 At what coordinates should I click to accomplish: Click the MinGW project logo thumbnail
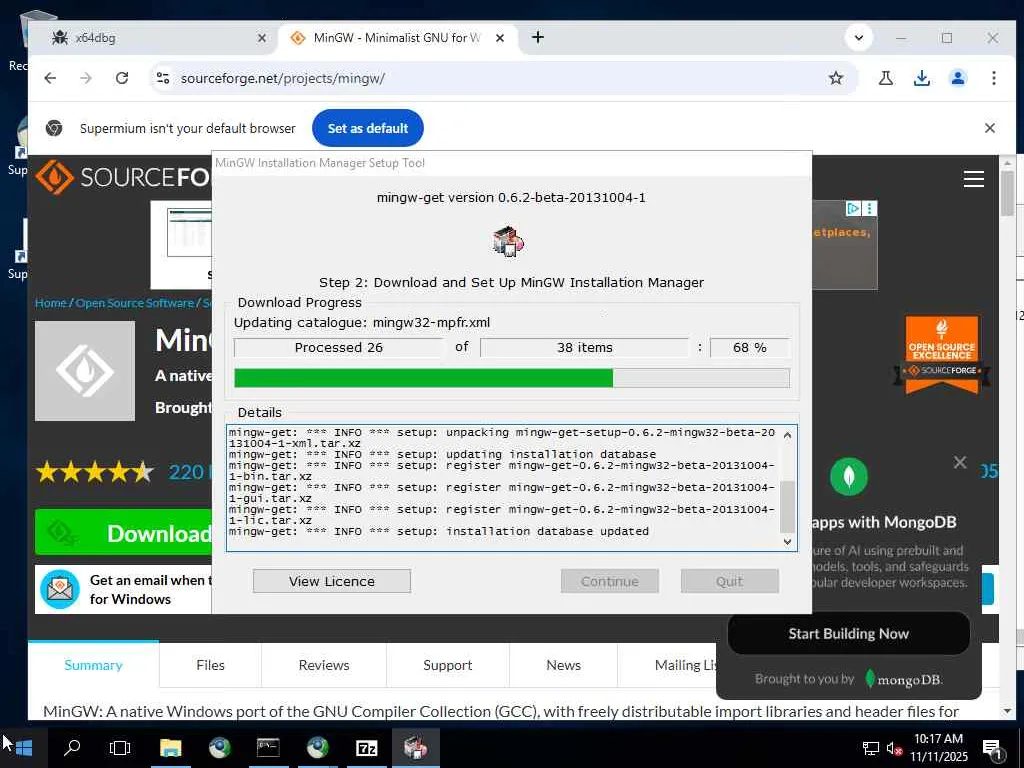(x=85, y=371)
